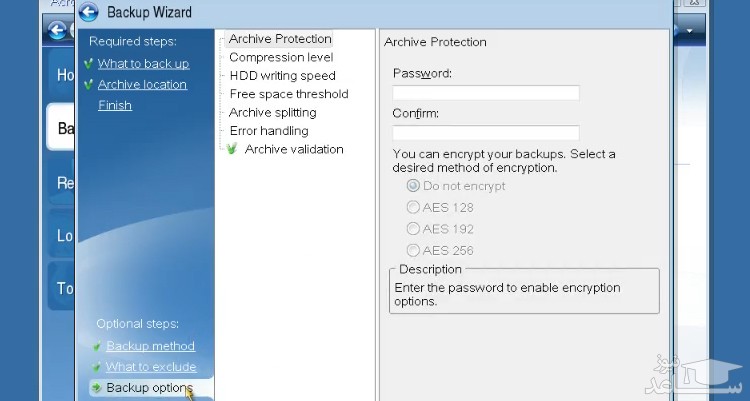Viewport: 750px width, 401px height.
Task: Open Error handling options
Action: tap(268, 131)
